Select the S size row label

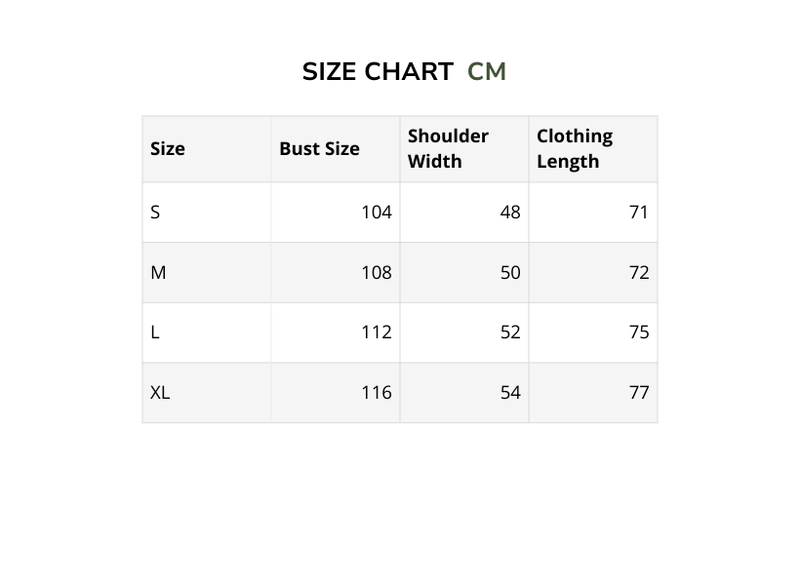click(x=155, y=212)
